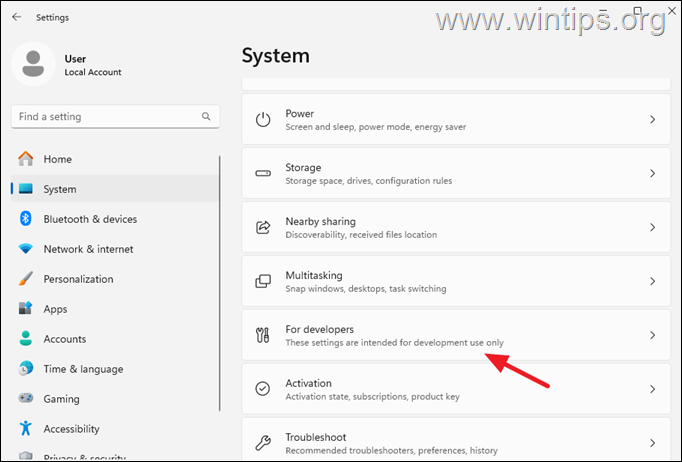Image resolution: width=682 pixels, height=462 pixels.
Task: Click the Apps icon in sidebar
Action: (x=26, y=308)
